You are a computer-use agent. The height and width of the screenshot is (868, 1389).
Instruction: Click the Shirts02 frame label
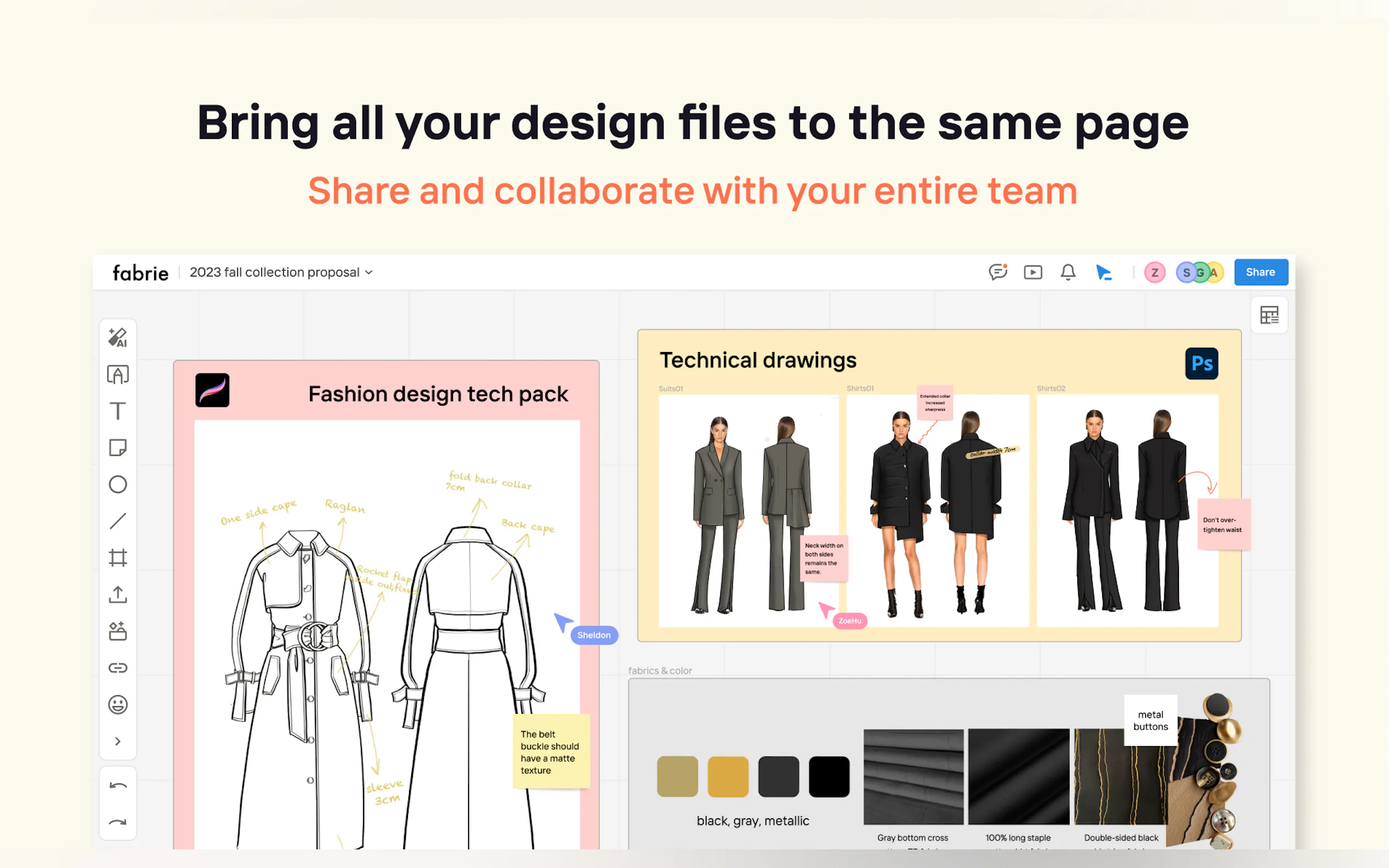pos(1051,389)
